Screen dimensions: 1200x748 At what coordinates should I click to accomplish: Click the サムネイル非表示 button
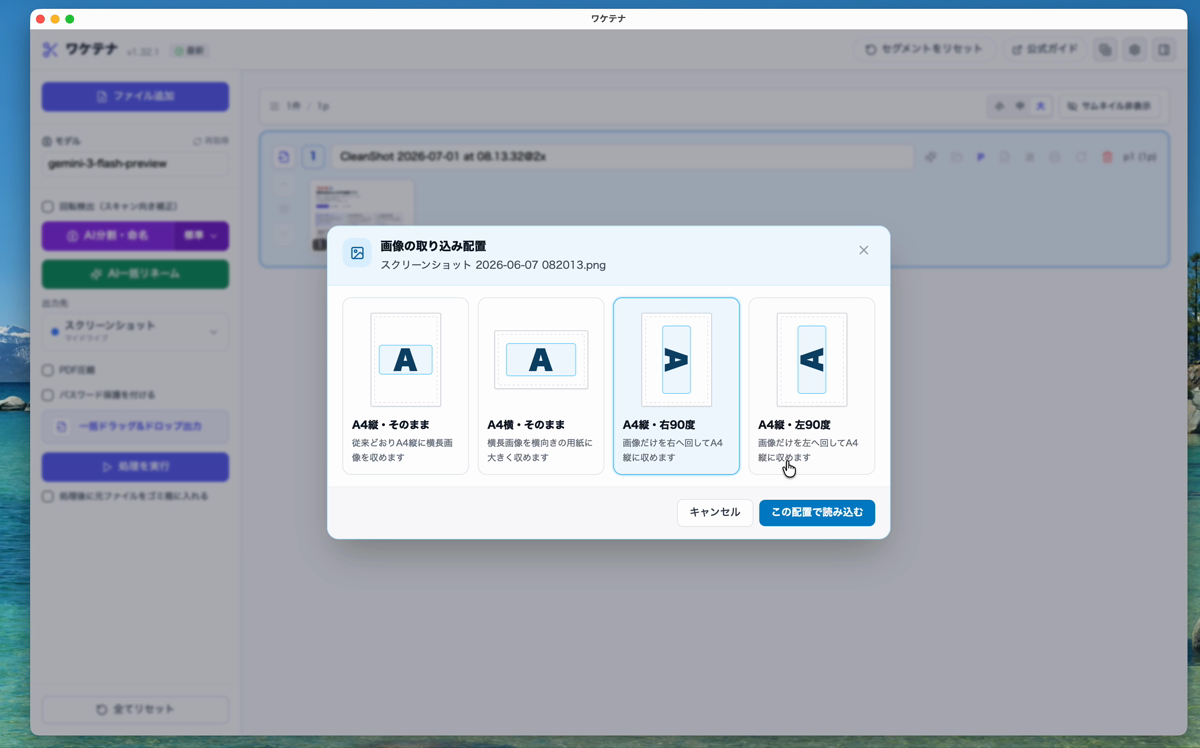tap(1110, 106)
